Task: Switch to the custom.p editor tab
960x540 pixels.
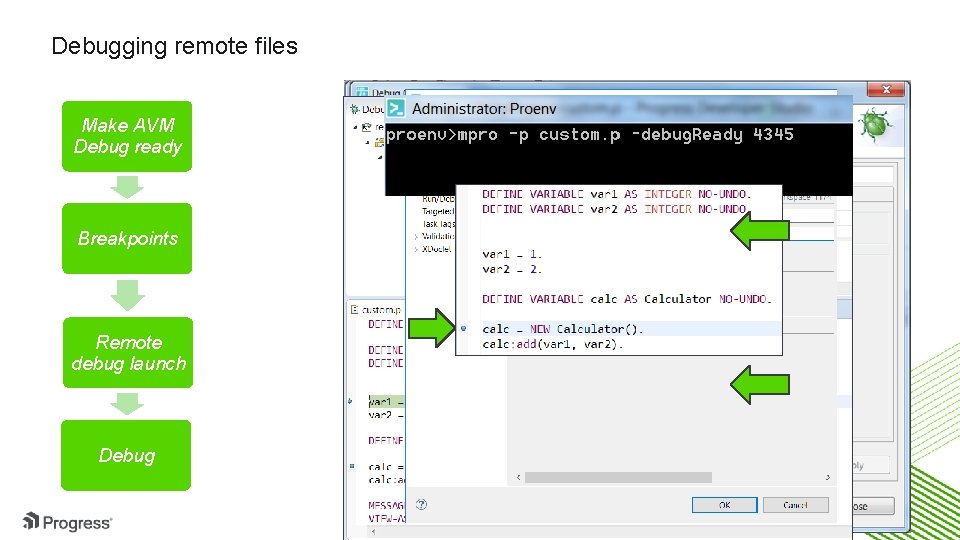Action: click(376, 309)
